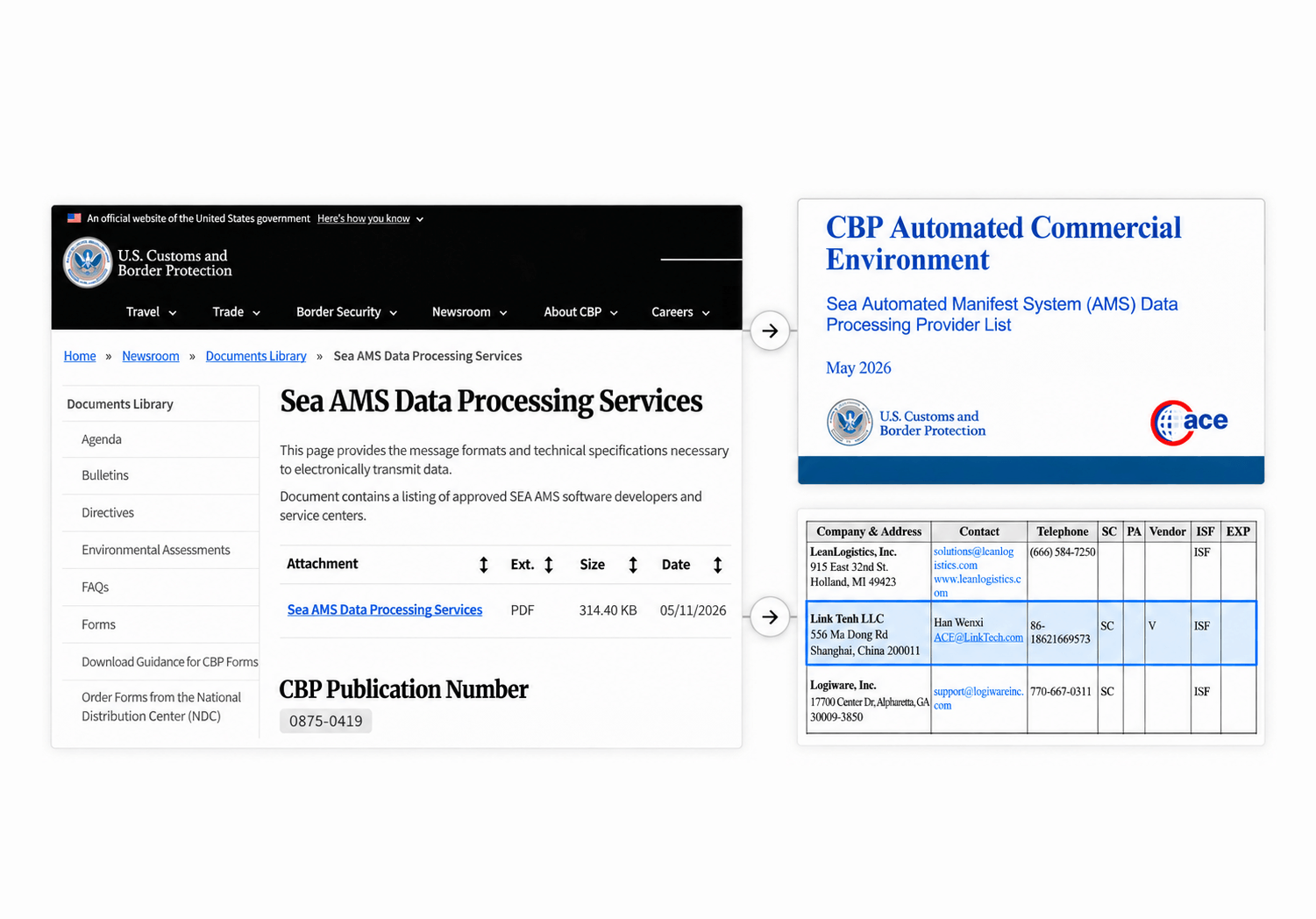Click the "Sea AMS Data Processing Services" page heading
Screen dimensions: 1316x919
point(491,402)
